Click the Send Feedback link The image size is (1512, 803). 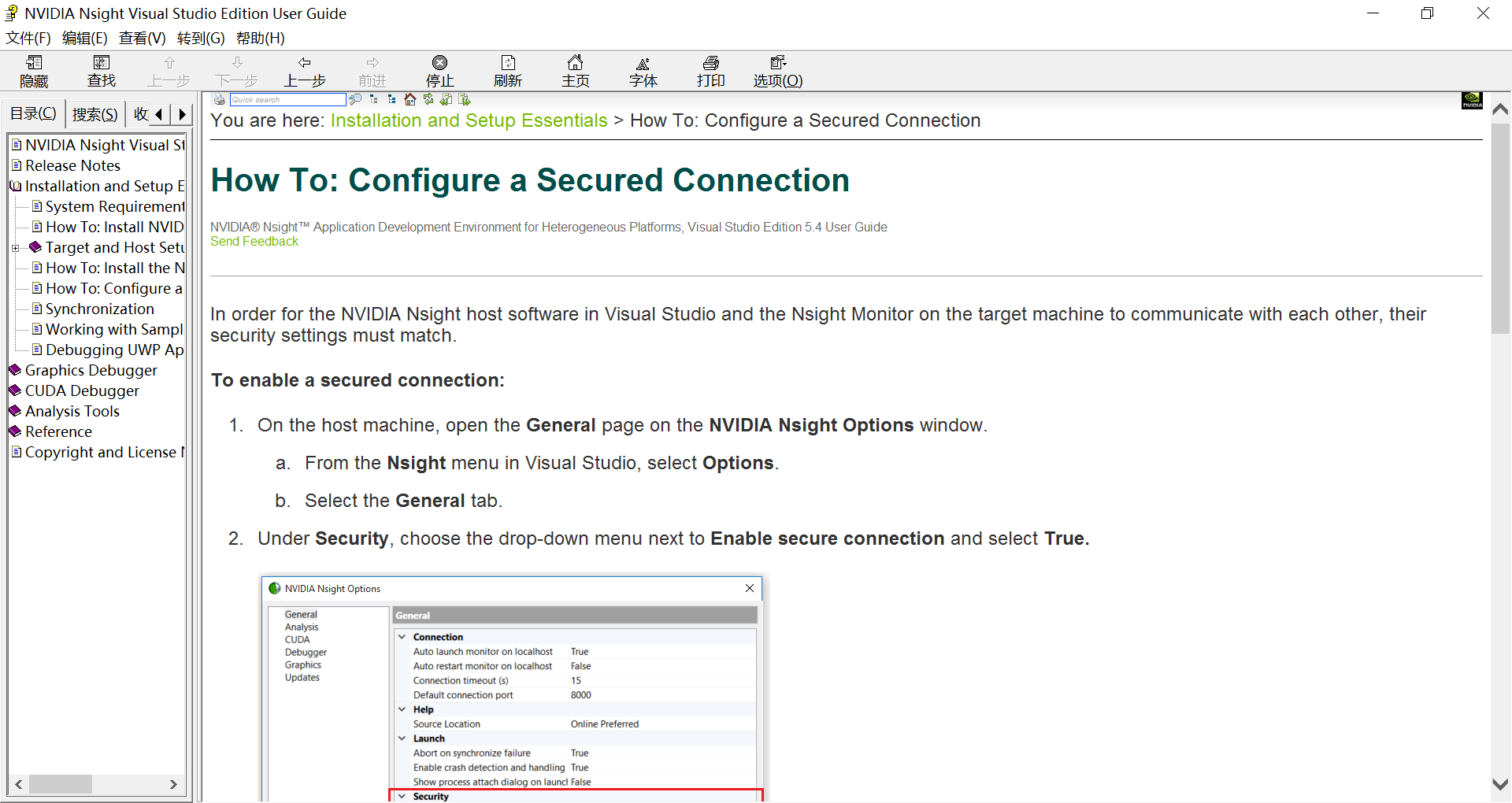click(x=254, y=242)
